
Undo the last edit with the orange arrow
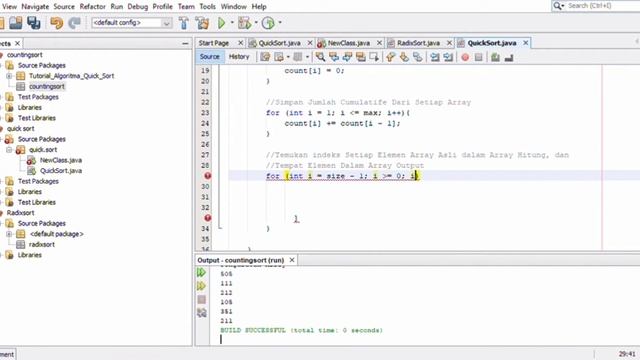(57, 23)
